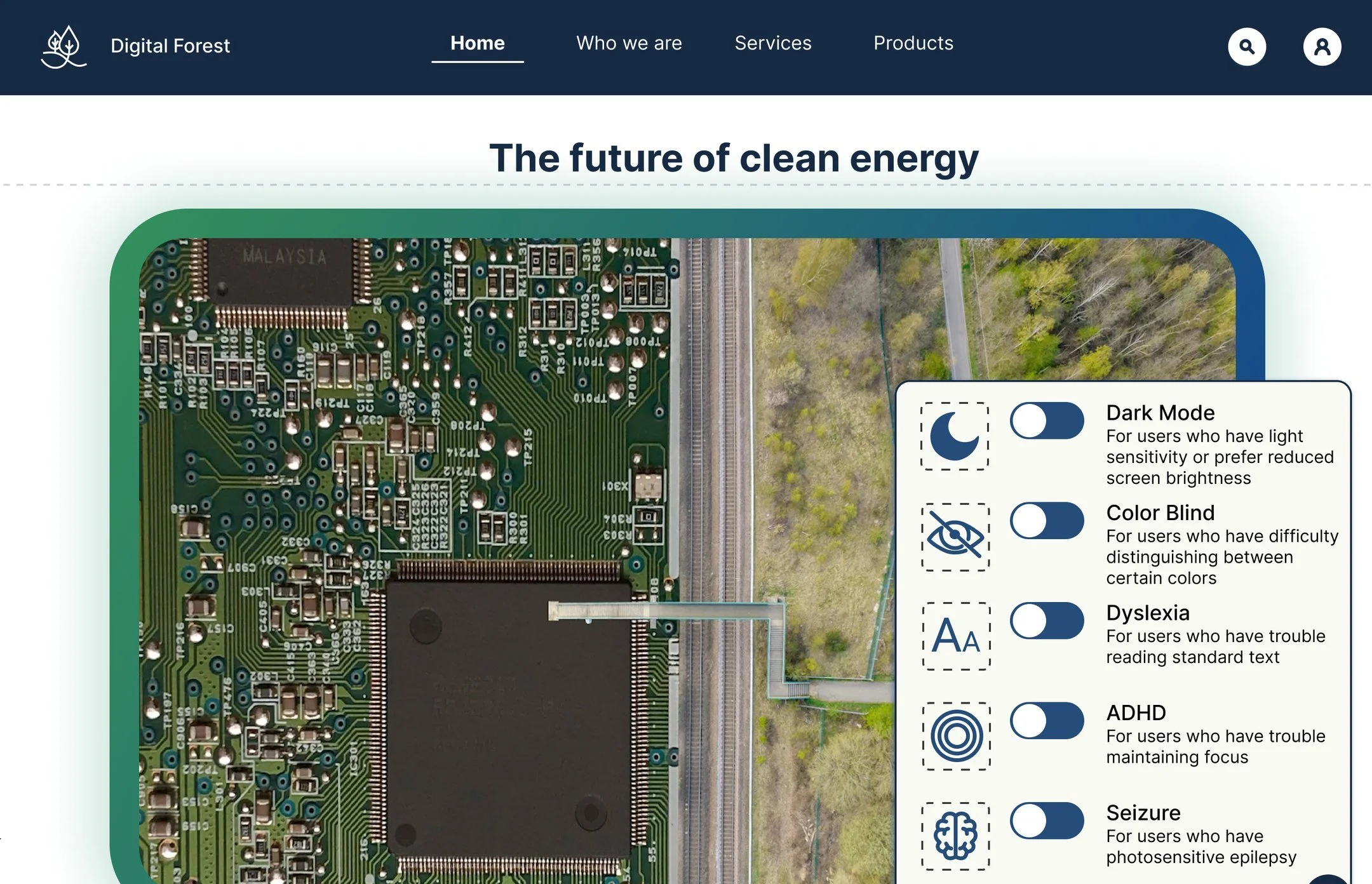
Task: Click the Color Blind description about distinguishing colors
Action: [x=1222, y=557]
